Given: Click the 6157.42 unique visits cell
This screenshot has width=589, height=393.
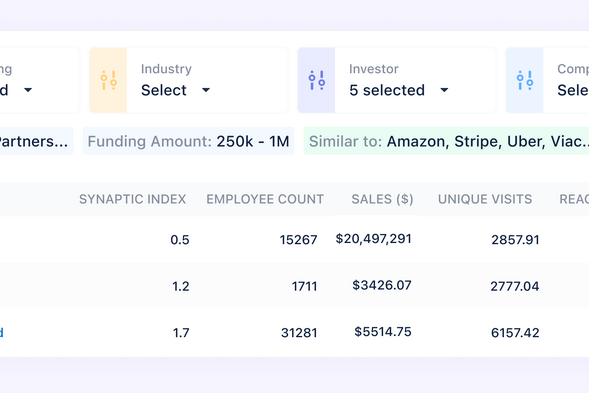Looking at the screenshot, I should (x=515, y=333).
